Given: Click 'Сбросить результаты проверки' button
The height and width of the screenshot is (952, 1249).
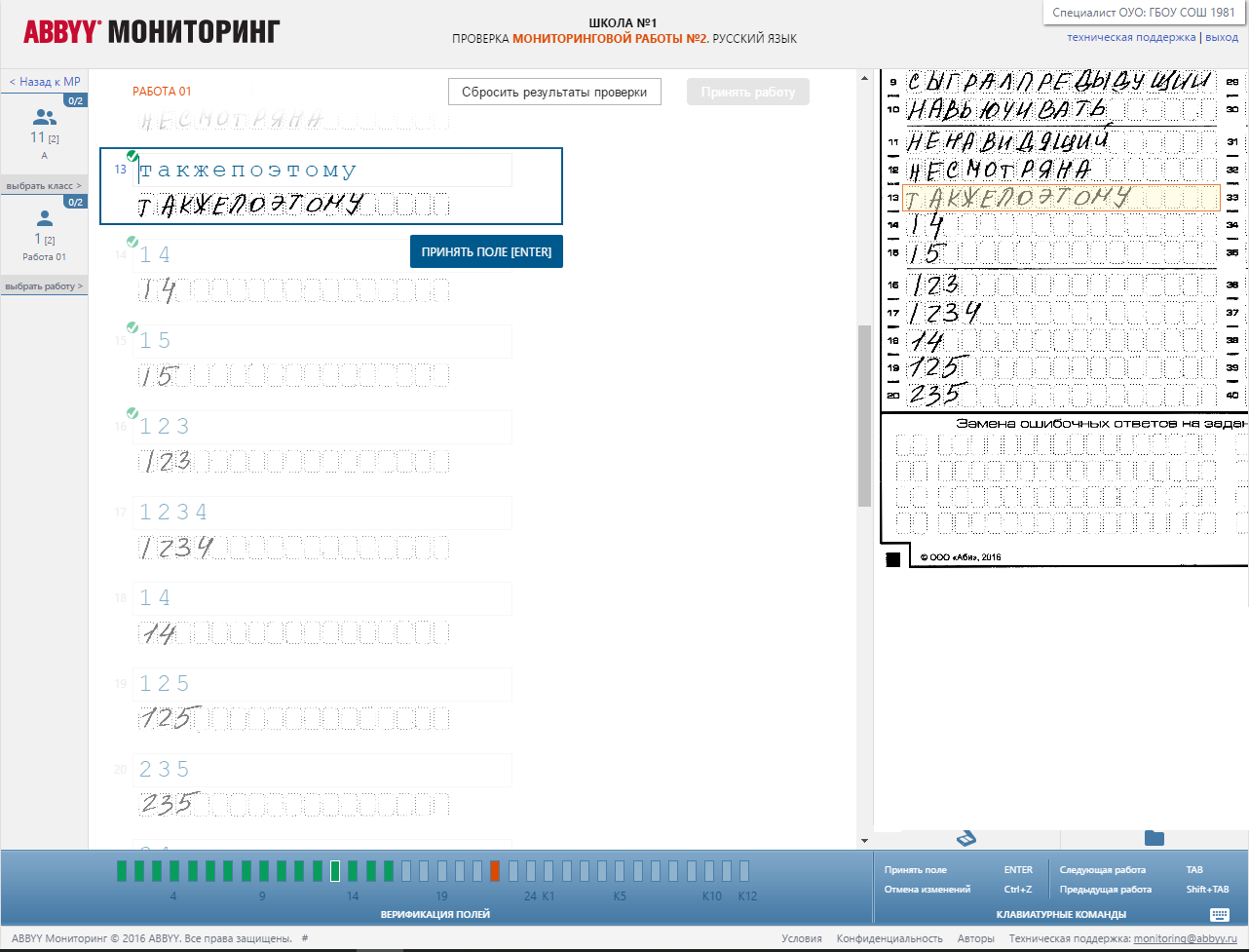Looking at the screenshot, I should tap(554, 92).
